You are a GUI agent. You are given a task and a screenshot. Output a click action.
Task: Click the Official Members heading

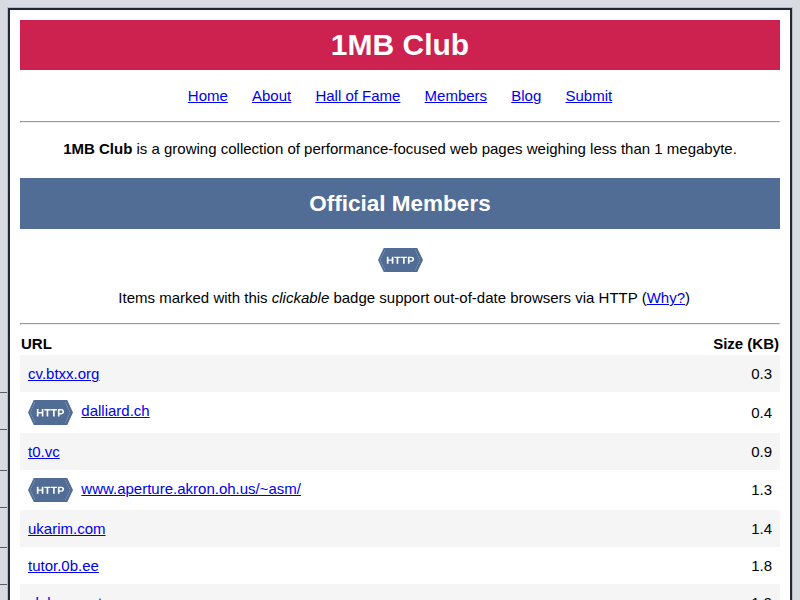click(400, 203)
